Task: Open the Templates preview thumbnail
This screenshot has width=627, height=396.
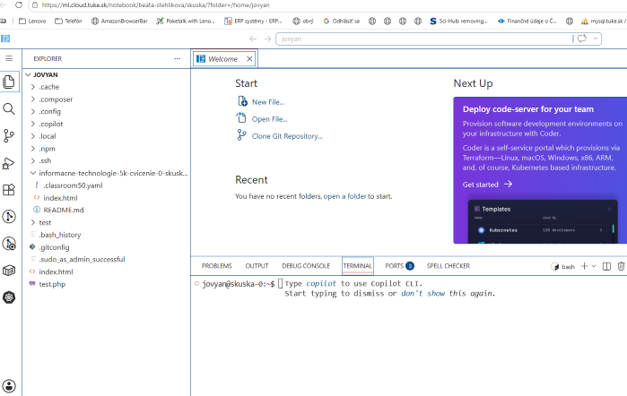Action: pyautogui.click(x=543, y=222)
